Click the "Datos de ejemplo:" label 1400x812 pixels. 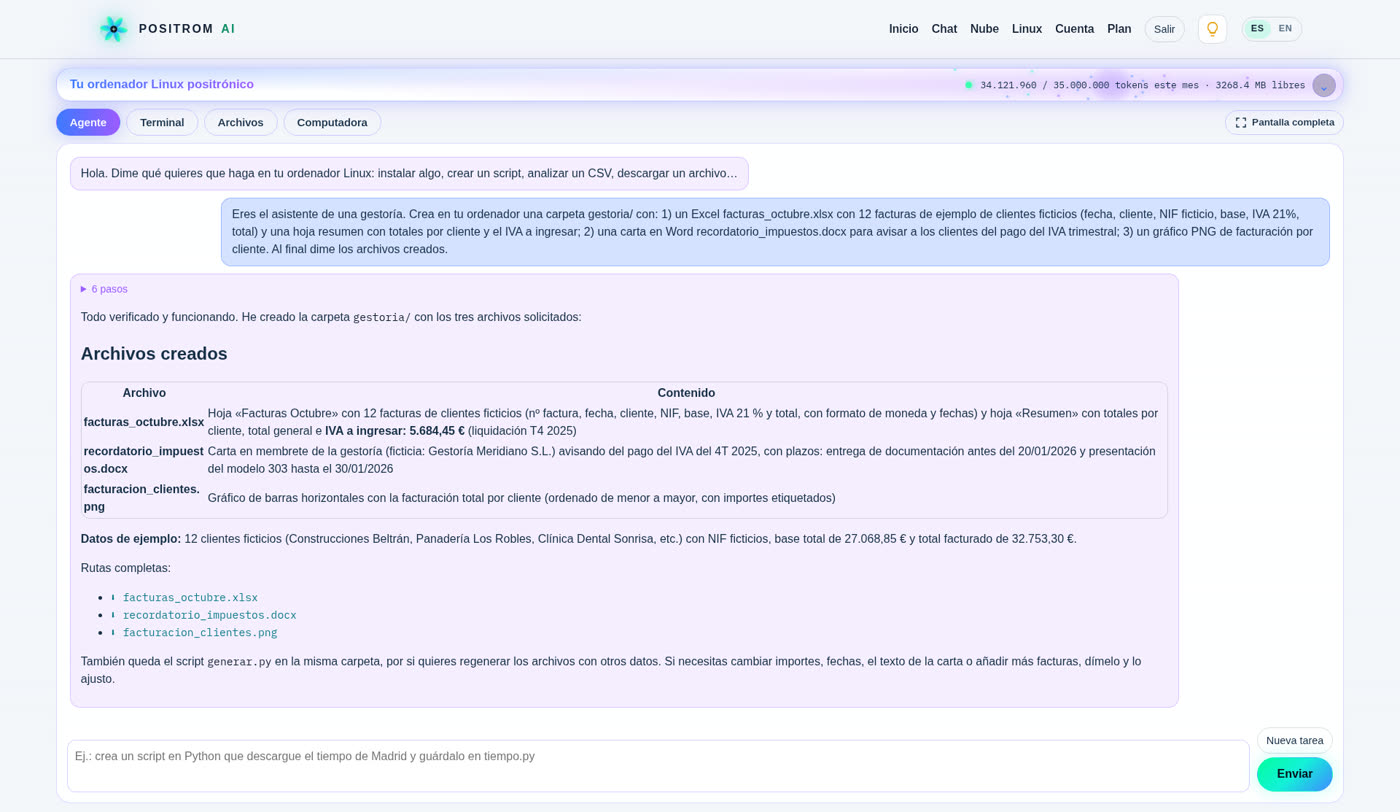tap(131, 539)
